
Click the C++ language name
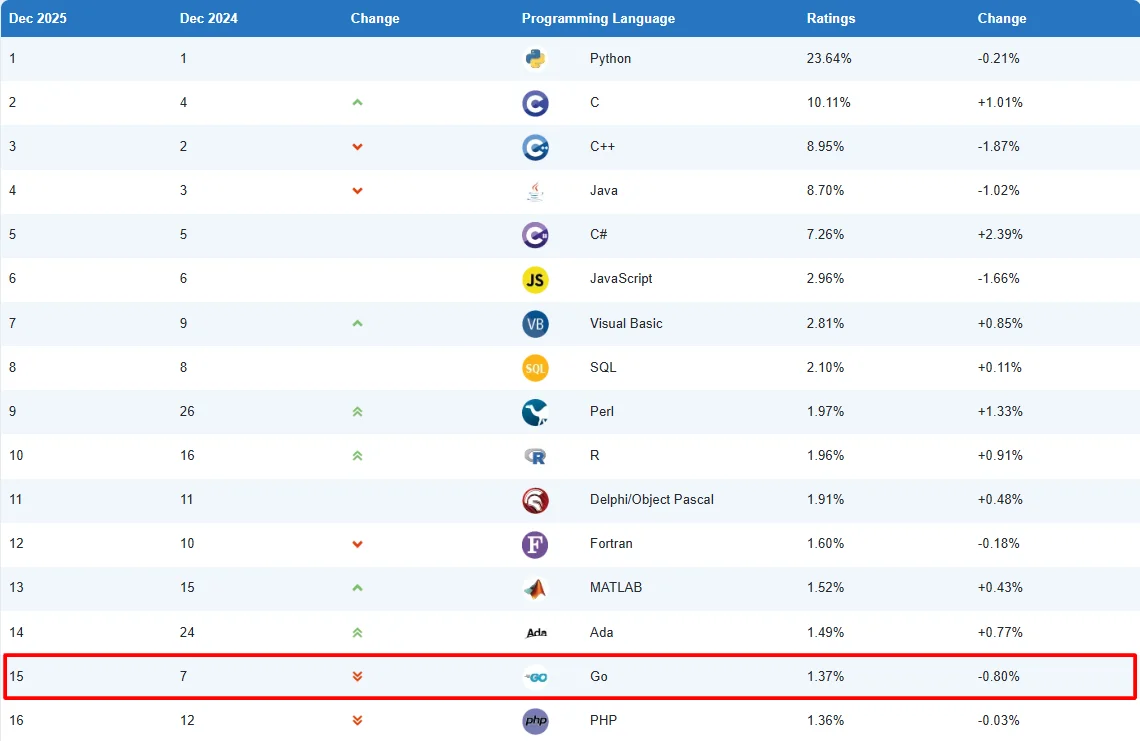tap(603, 146)
